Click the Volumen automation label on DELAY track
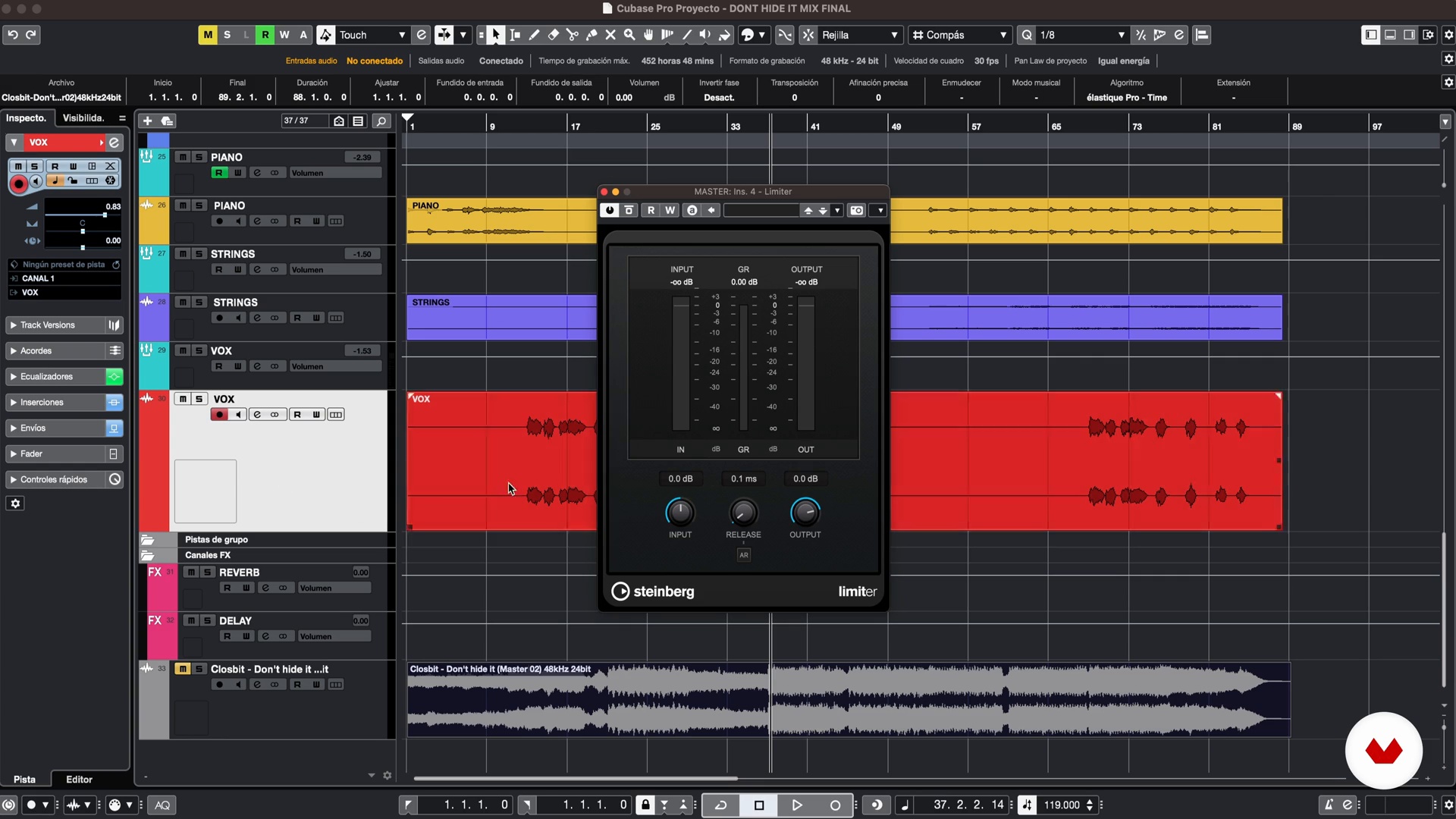Screen dimensions: 1456x819 click(334, 637)
